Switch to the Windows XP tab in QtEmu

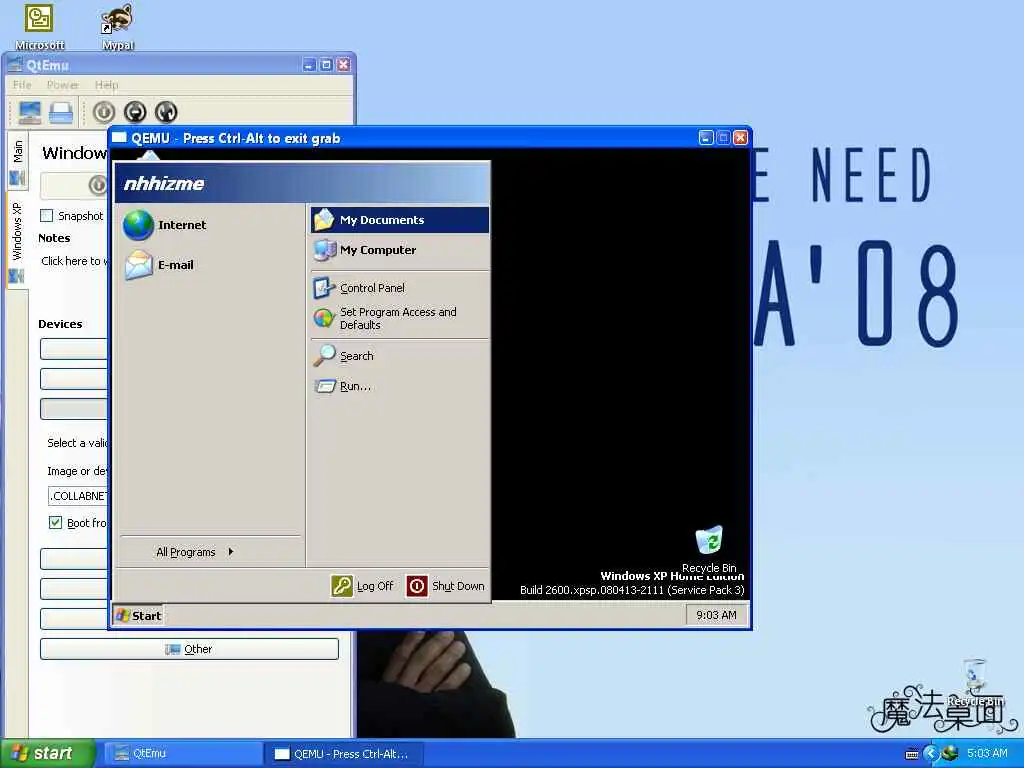[17, 242]
